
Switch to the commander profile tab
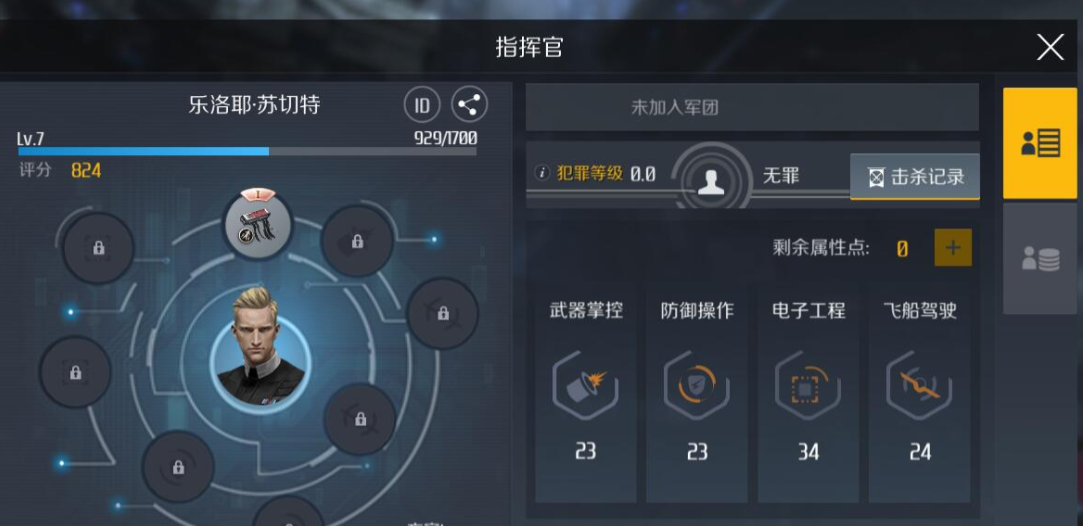coord(1039,144)
